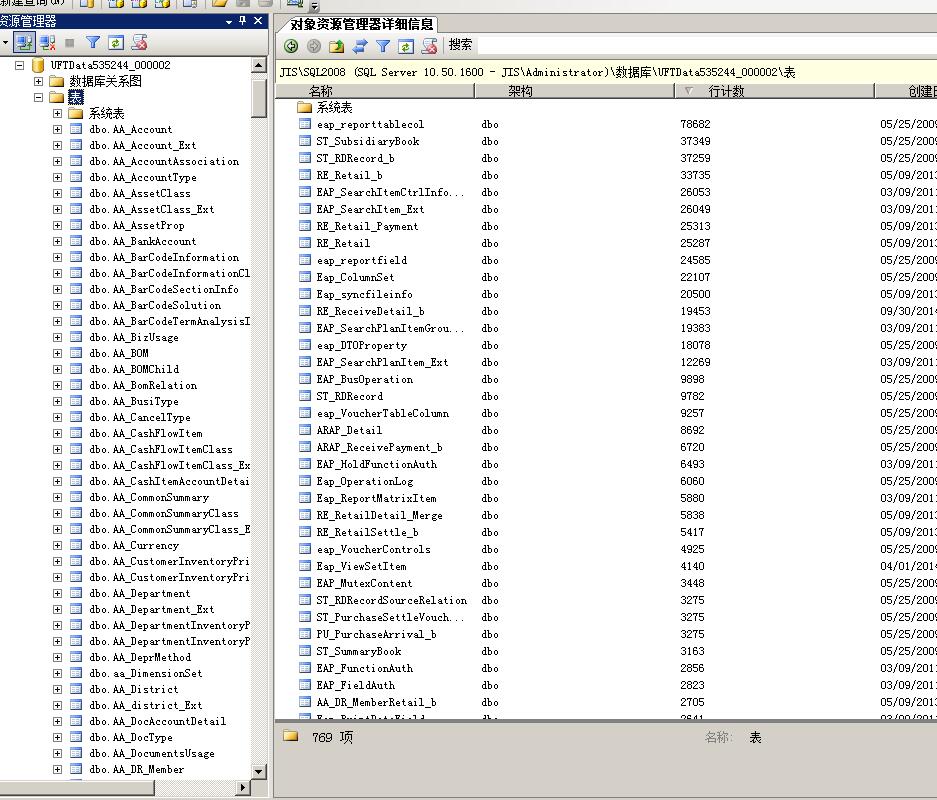The image size is (937, 800).
Task: Expand dbo.AA_BOM table node
Action: pyautogui.click(x=57, y=353)
